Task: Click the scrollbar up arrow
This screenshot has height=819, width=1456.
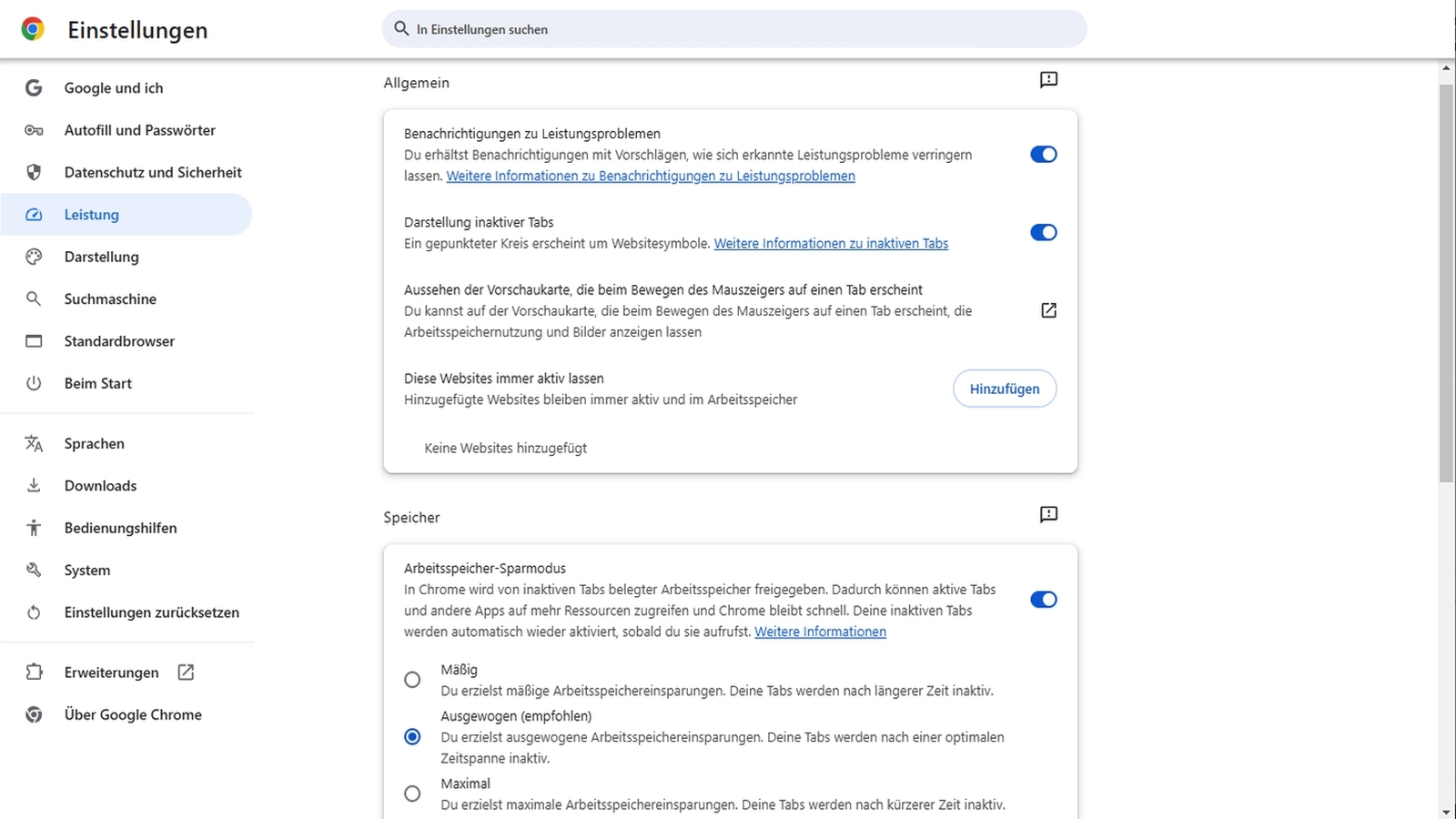Action: coord(1446,67)
